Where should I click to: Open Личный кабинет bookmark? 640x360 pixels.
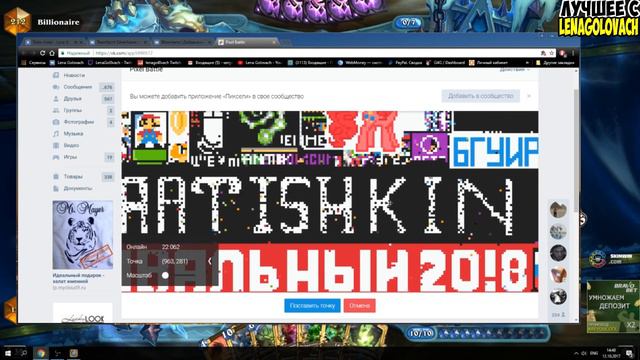(488, 63)
